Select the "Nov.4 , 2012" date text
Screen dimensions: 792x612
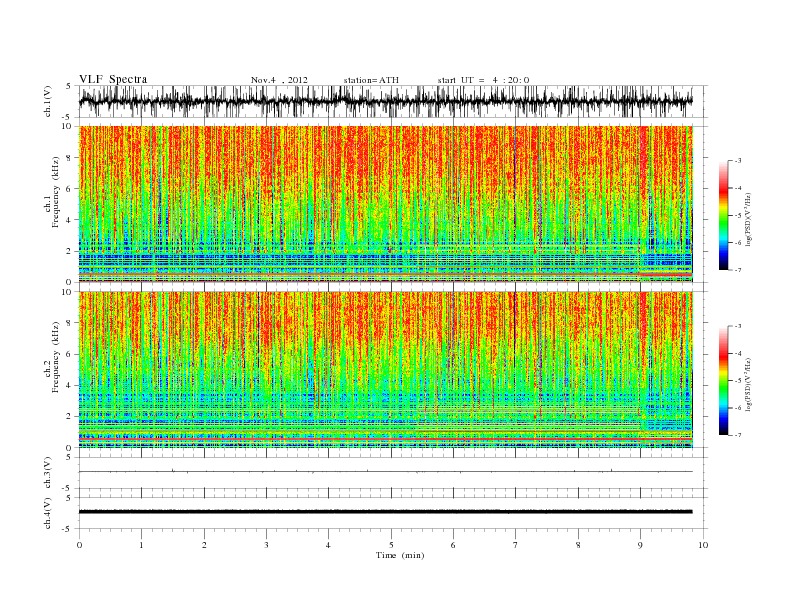pos(279,80)
